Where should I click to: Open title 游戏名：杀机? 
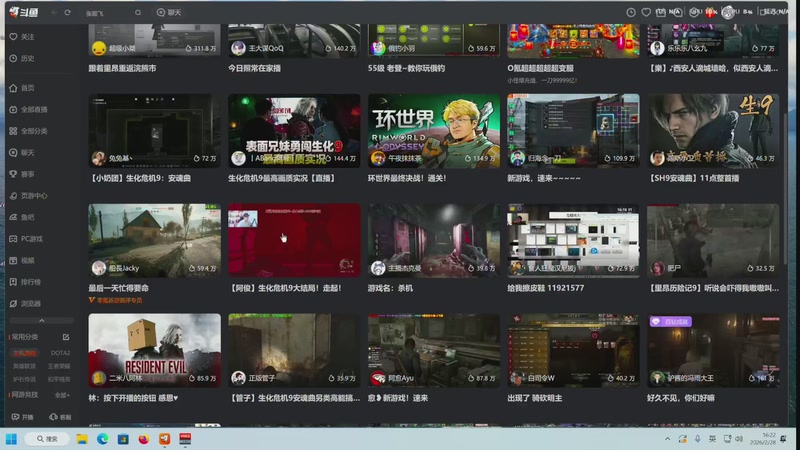390,288
